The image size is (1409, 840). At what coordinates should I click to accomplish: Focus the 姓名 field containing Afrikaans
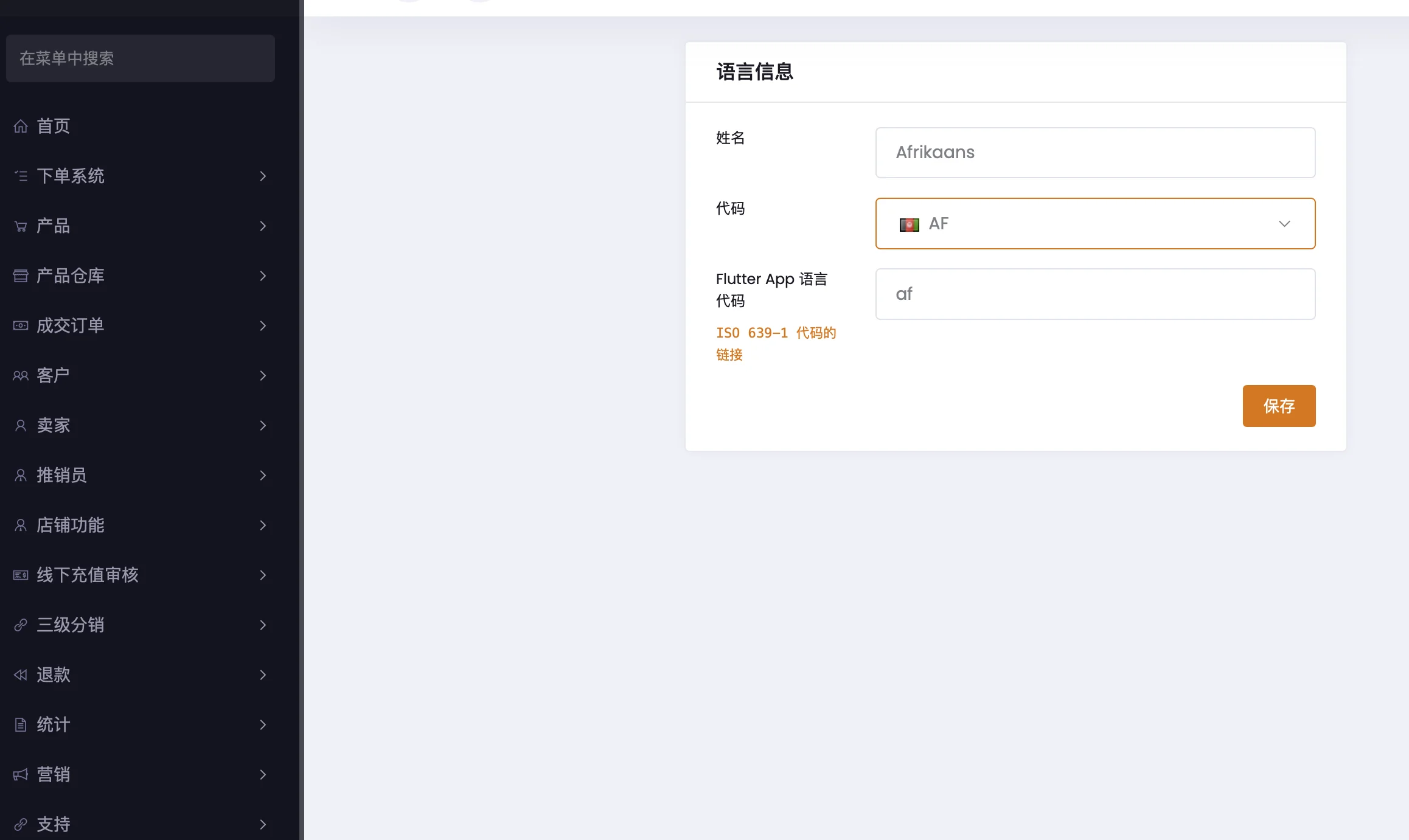(1094, 153)
